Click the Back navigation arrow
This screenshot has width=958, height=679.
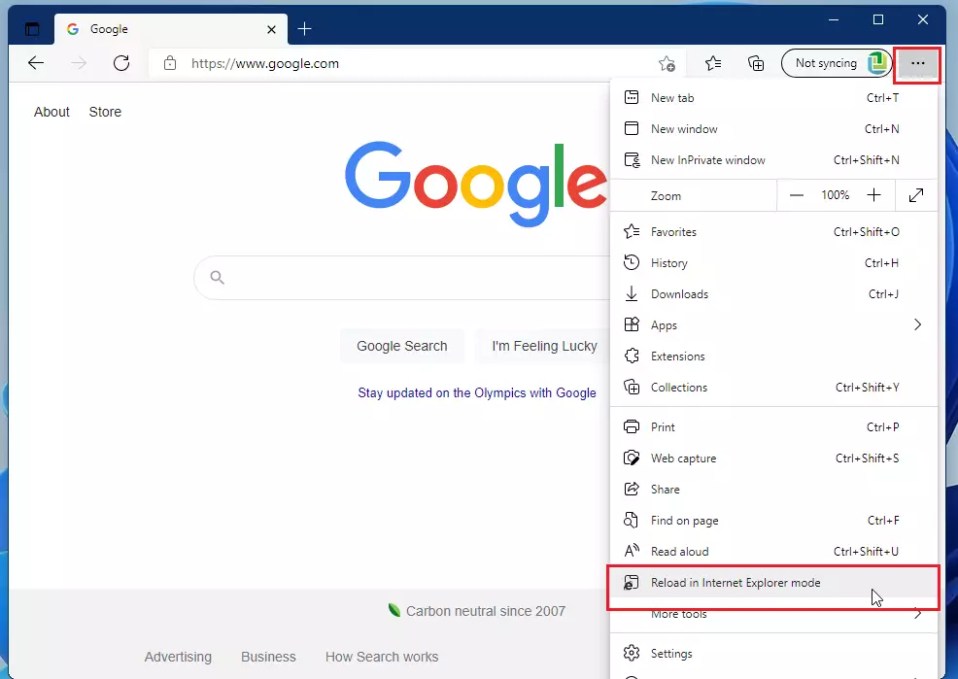(36, 62)
